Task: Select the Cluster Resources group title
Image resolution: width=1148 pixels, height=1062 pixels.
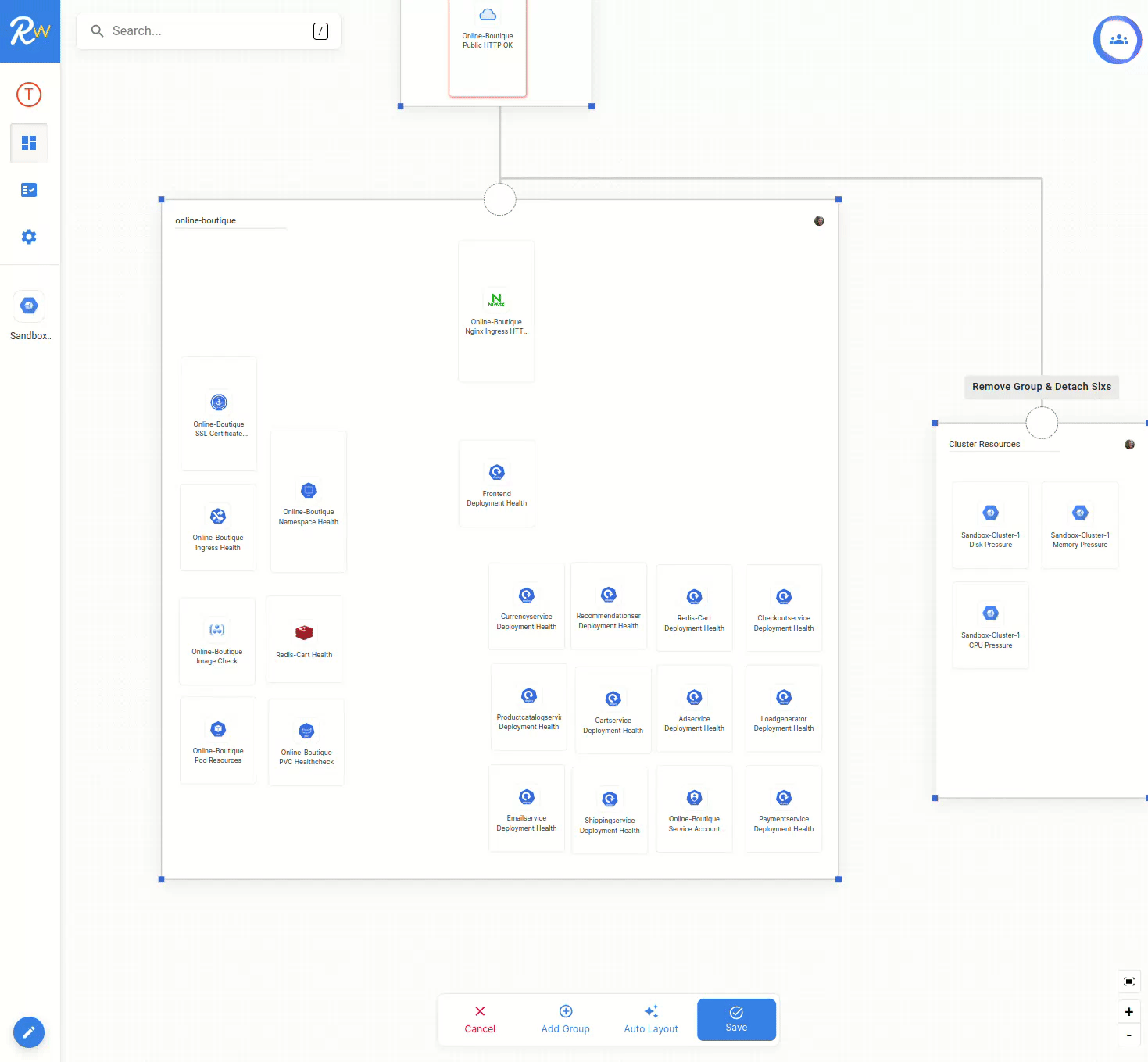Action: [984, 444]
